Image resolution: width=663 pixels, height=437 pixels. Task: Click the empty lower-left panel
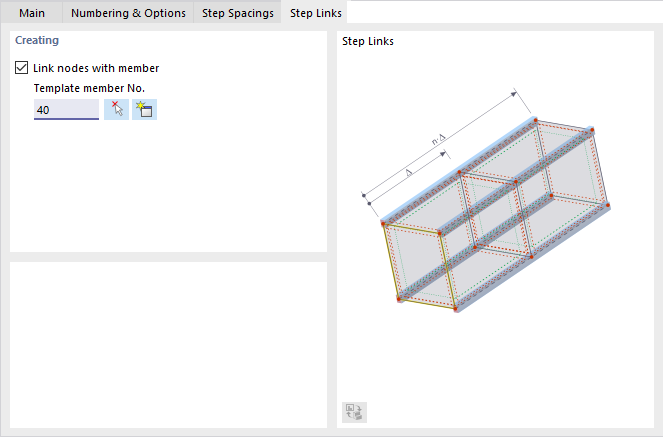click(x=168, y=342)
